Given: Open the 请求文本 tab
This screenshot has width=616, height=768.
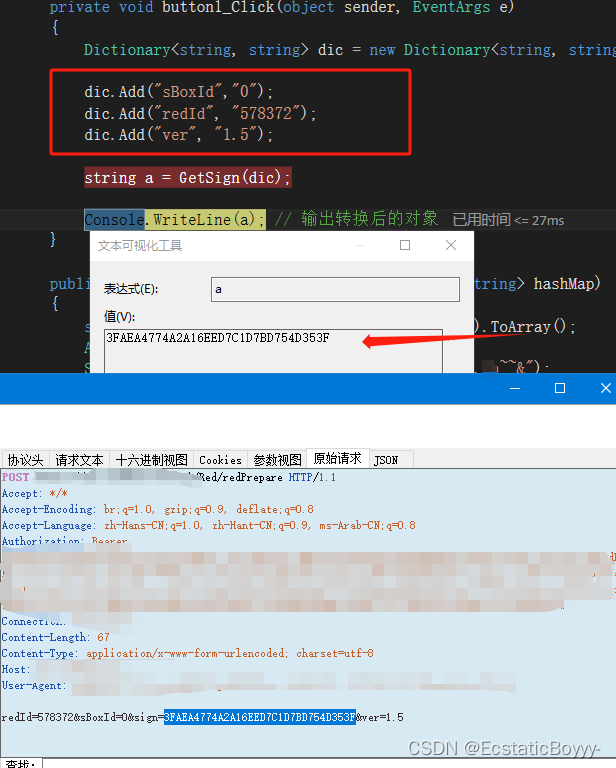Looking at the screenshot, I should click(x=79, y=460).
